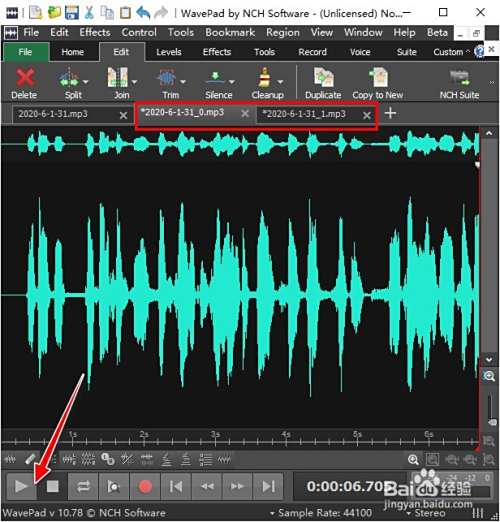
Task: Expand the ribbon overflow chevron at right
Action: pyautogui.click(x=492, y=82)
